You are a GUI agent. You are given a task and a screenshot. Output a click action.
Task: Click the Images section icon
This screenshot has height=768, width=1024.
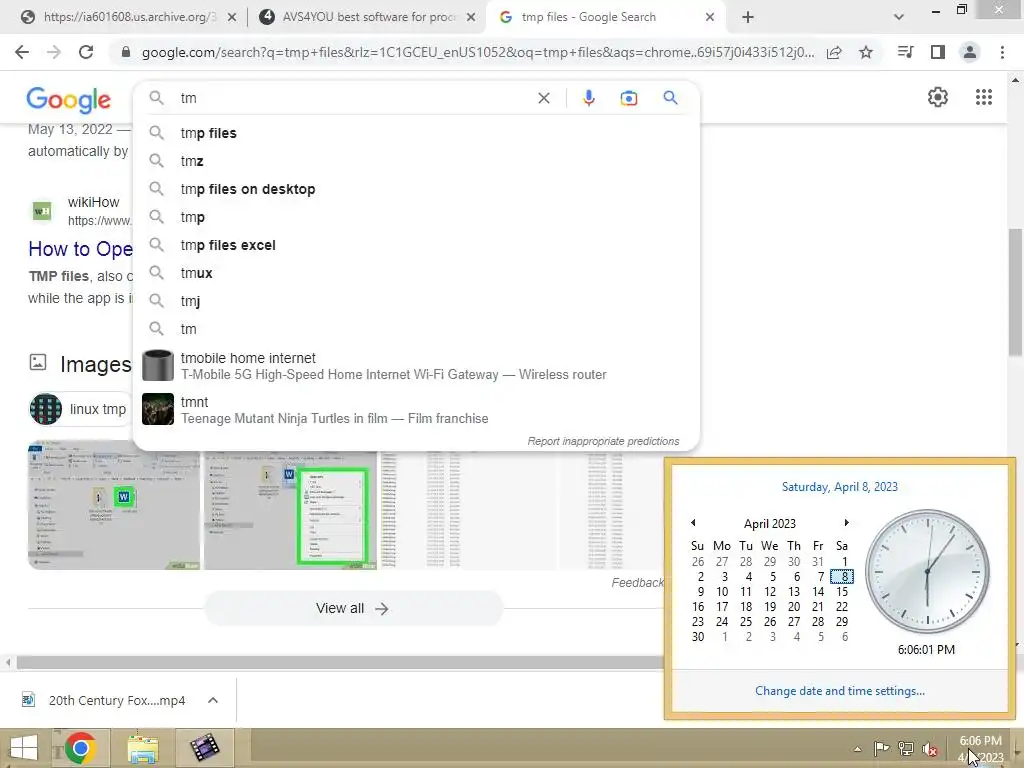(x=38, y=362)
